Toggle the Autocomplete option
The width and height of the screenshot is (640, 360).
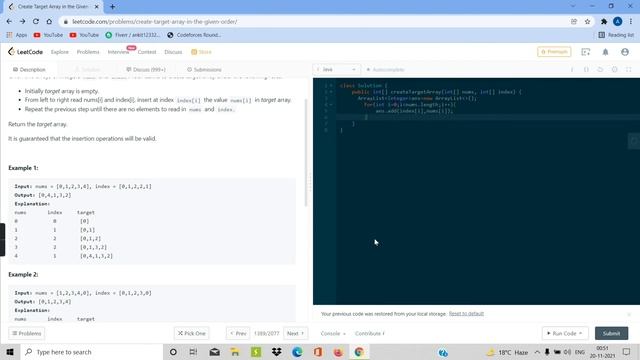coord(385,70)
